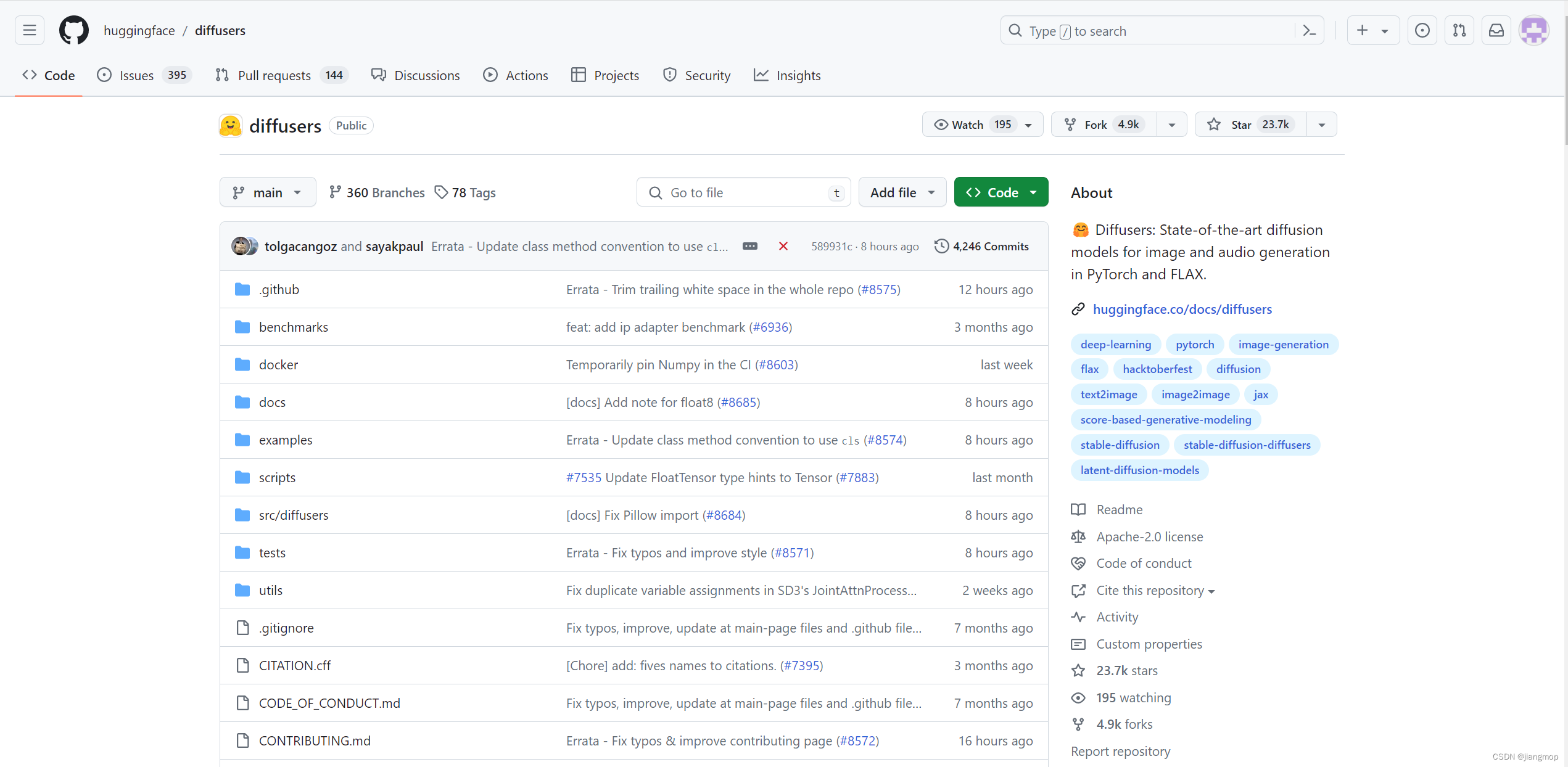
Task: Expand the Add file dropdown
Action: click(902, 192)
